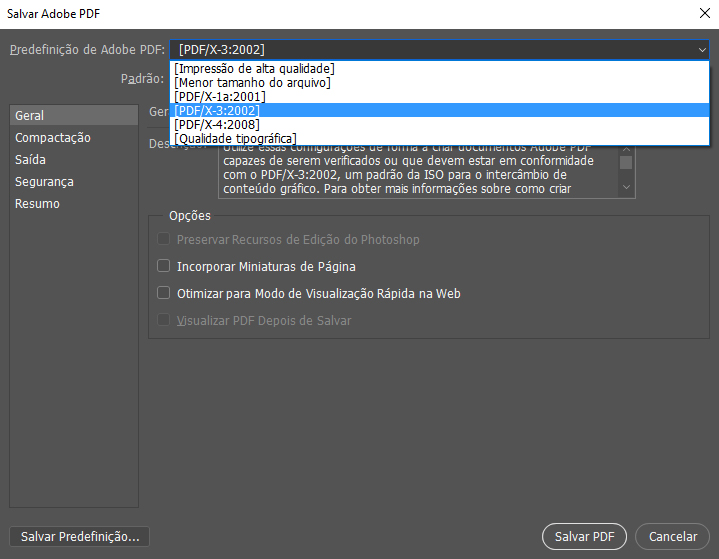Select Impressão de alta qualidade preset
Screen dimensions: 719x559
[x=254, y=68]
